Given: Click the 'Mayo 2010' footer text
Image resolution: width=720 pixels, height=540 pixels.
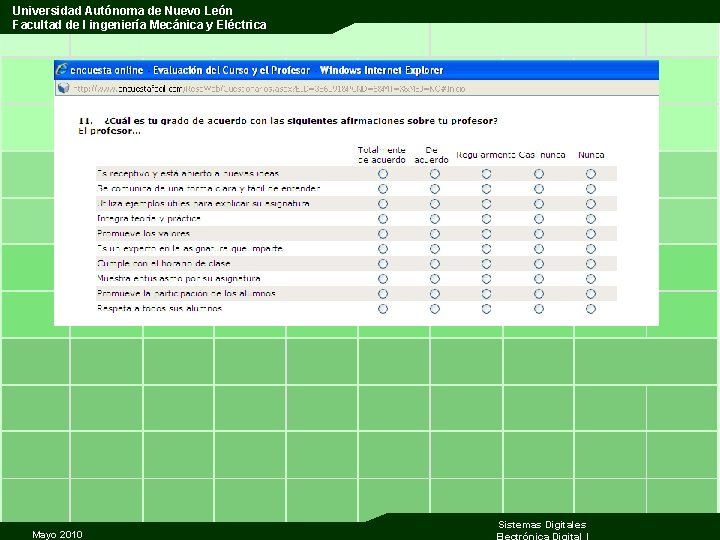Looking at the screenshot, I should tap(57, 534).
